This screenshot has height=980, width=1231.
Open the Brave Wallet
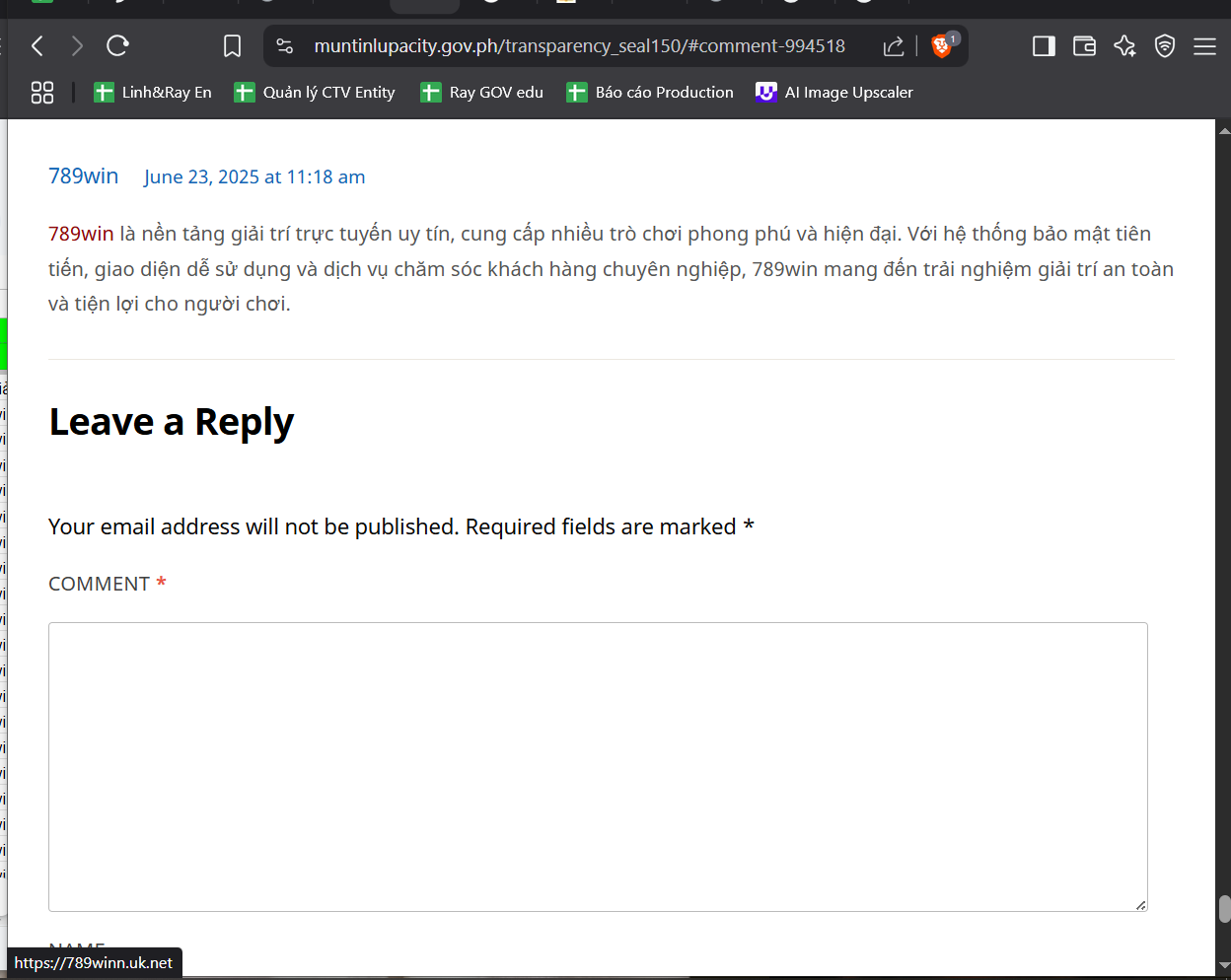[x=1084, y=46]
